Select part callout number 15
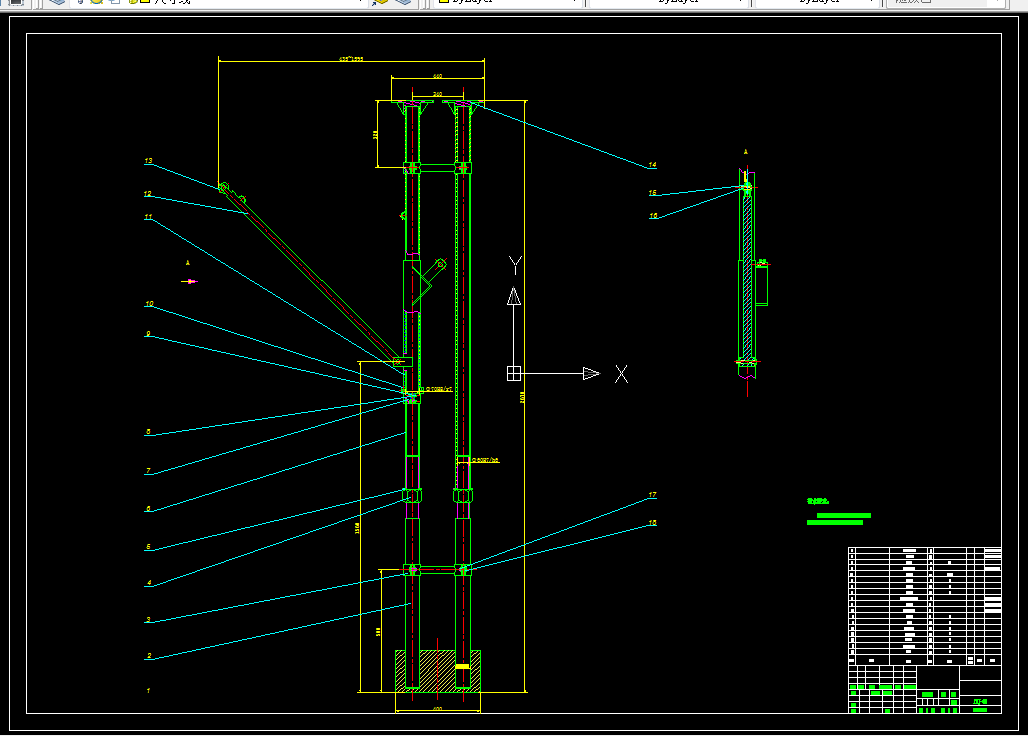 click(652, 193)
